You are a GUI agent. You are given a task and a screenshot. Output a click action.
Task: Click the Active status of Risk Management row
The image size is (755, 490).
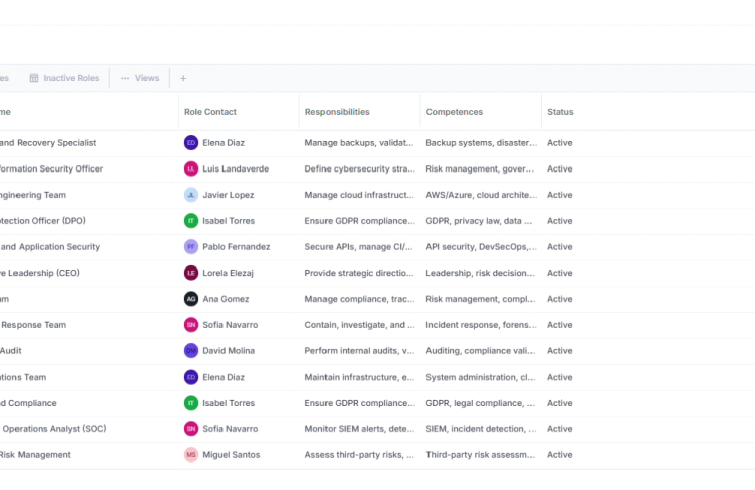(x=560, y=455)
